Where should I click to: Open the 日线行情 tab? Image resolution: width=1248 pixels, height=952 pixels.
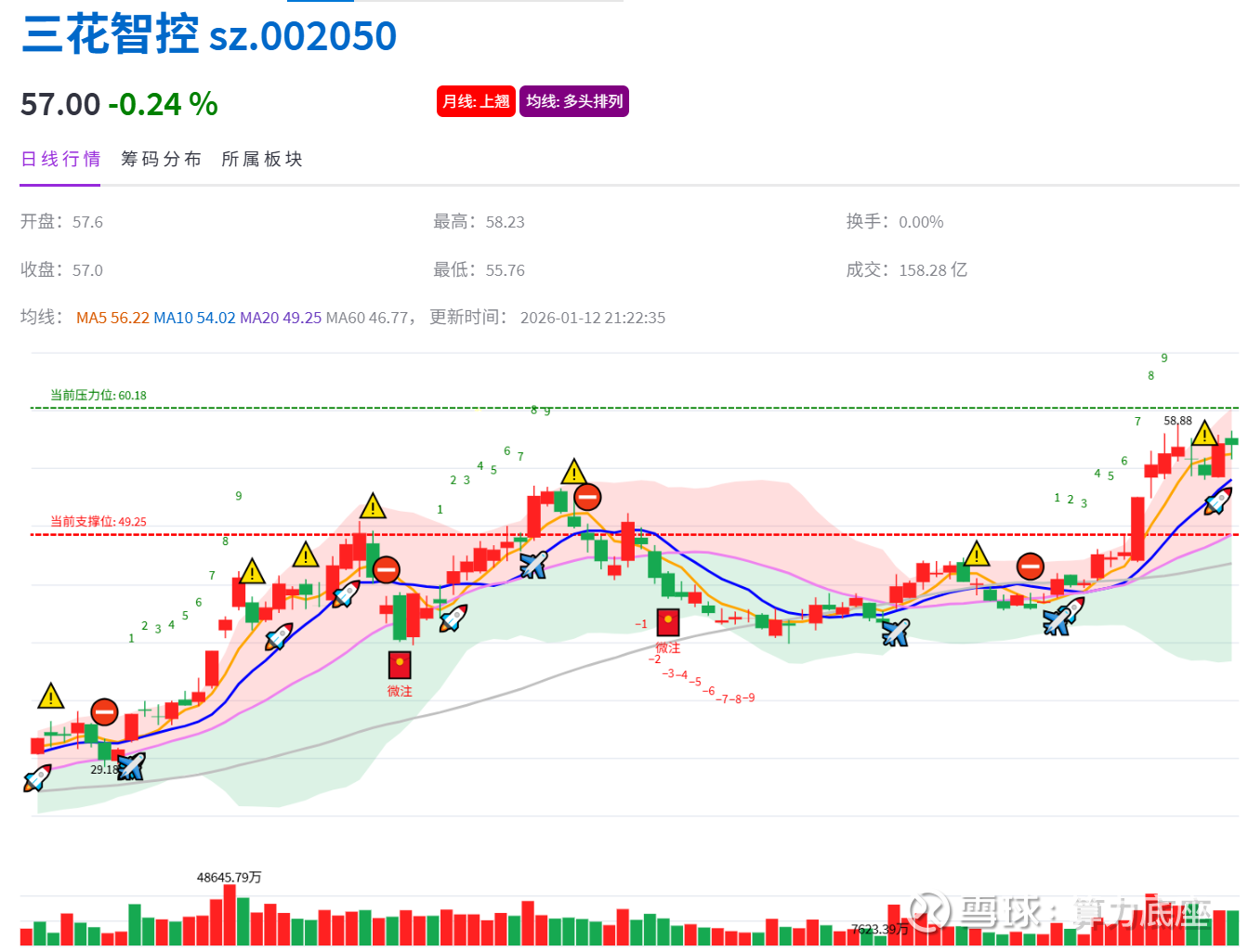[x=60, y=159]
